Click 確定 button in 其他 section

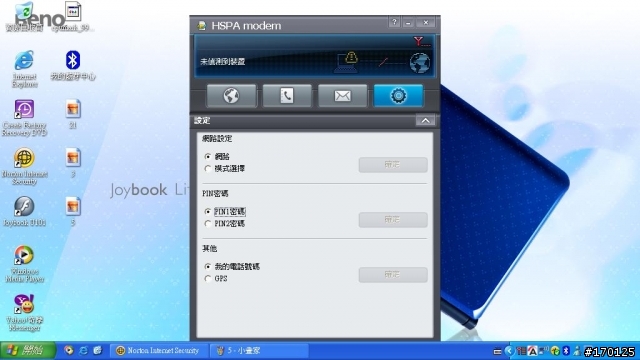pyautogui.click(x=393, y=275)
